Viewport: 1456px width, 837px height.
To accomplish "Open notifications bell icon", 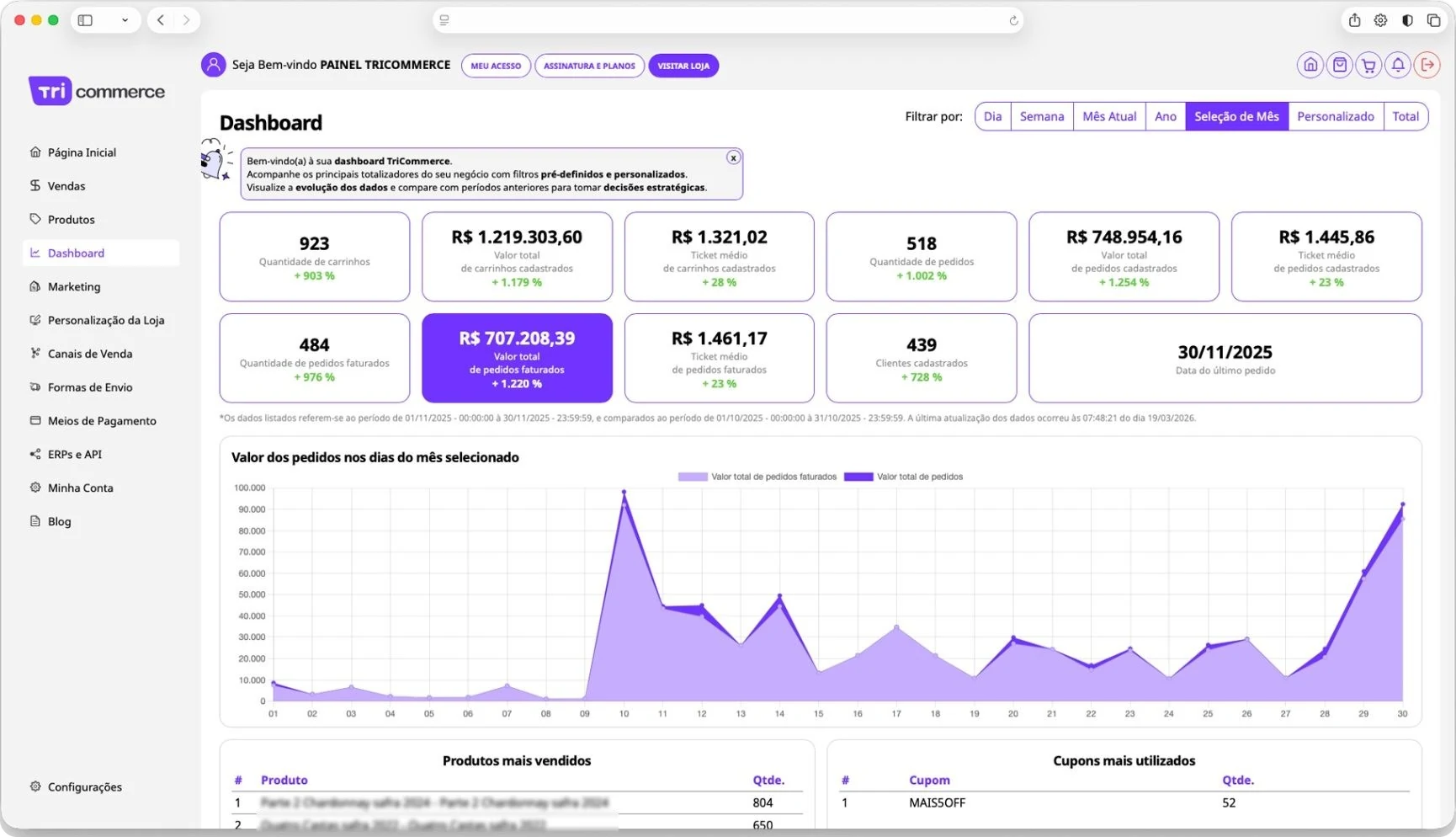I will pyautogui.click(x=1398, y=65).
